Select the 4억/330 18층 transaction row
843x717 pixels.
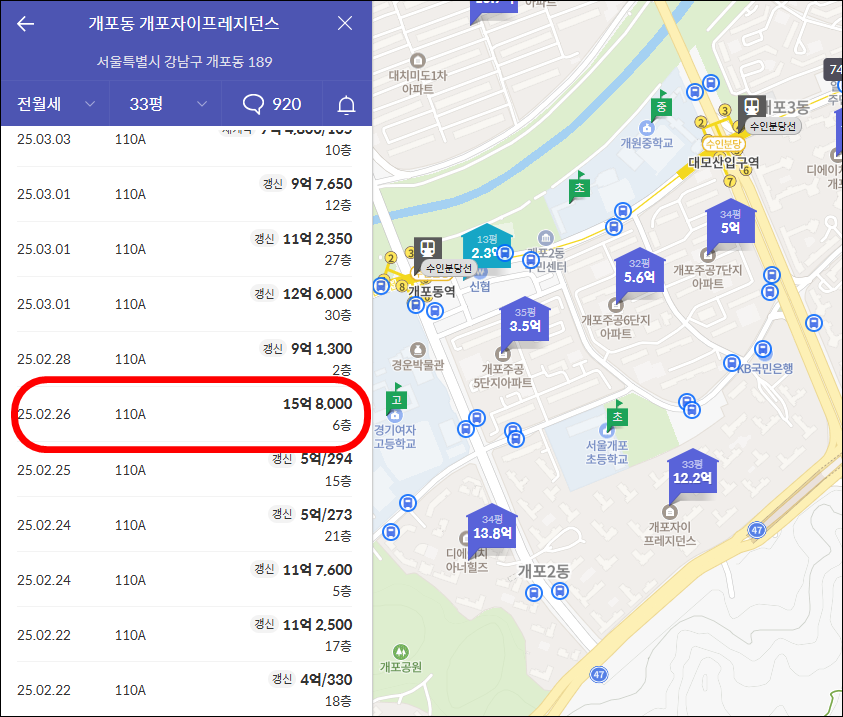point(184,690)
